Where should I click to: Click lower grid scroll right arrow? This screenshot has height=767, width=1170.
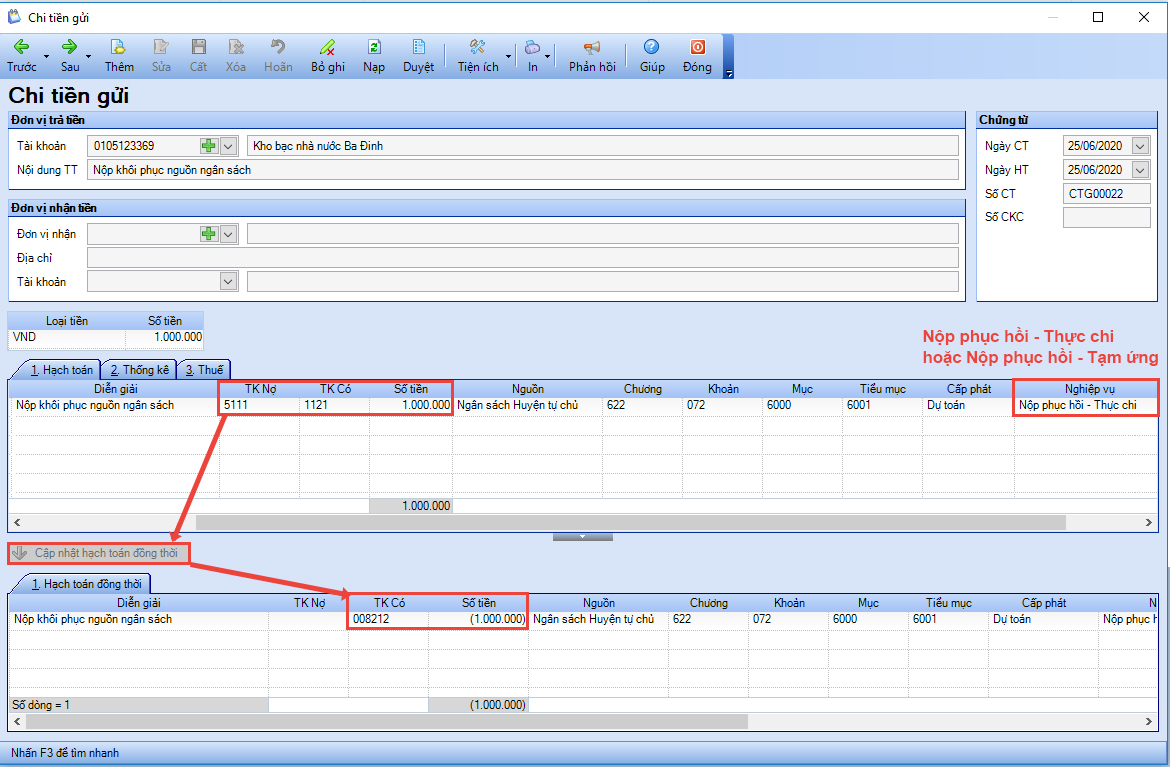point(1149,721)
